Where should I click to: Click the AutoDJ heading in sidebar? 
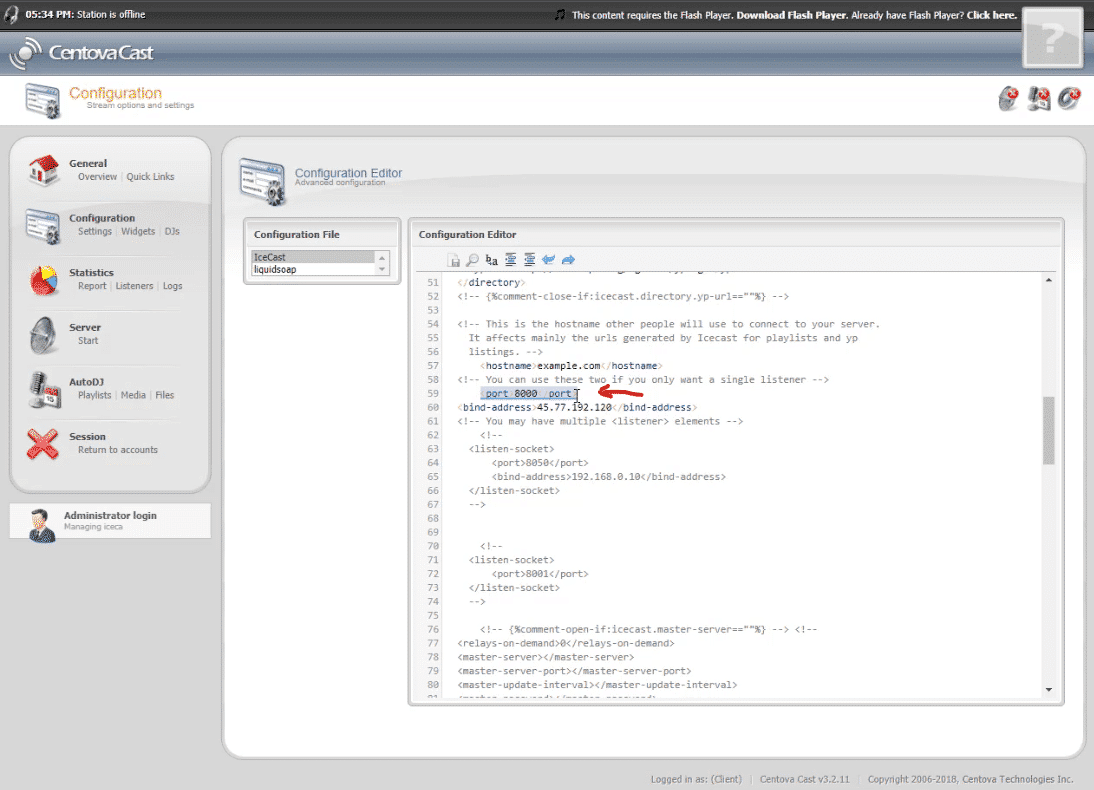(87, 382)
